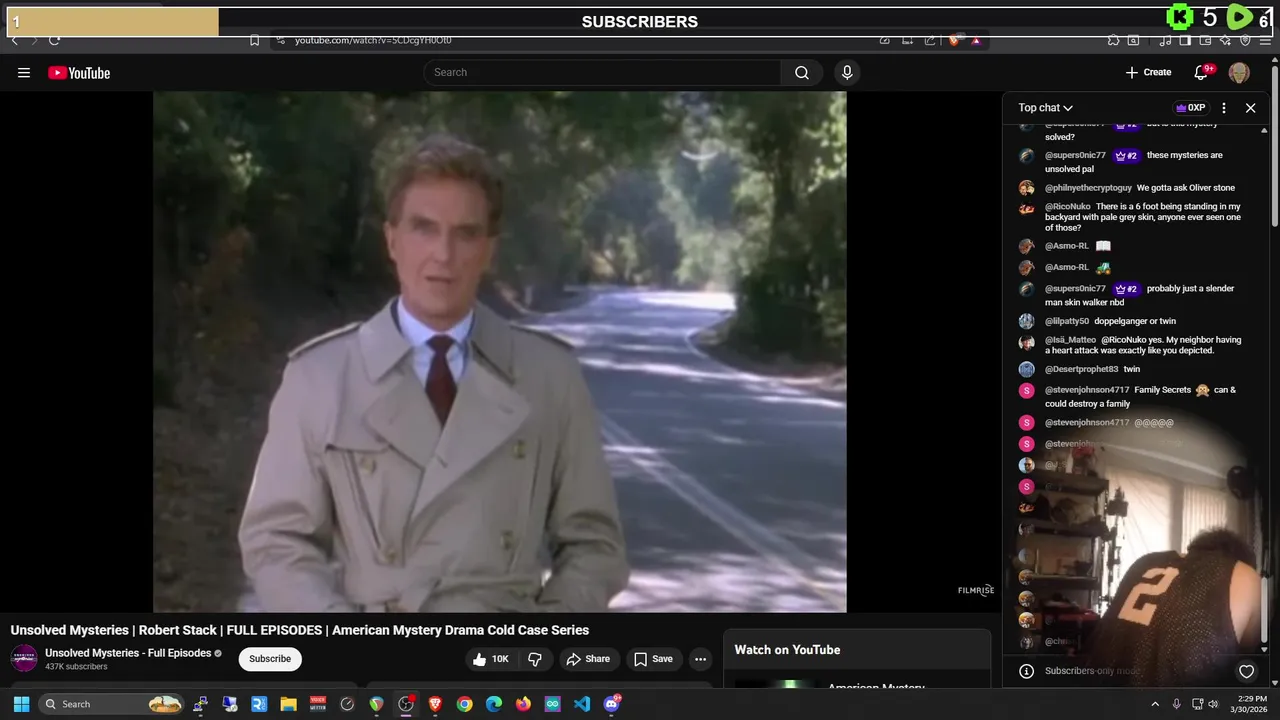Open the account avatar menu
This screenshot has height=720, width=1280.
1239,72
